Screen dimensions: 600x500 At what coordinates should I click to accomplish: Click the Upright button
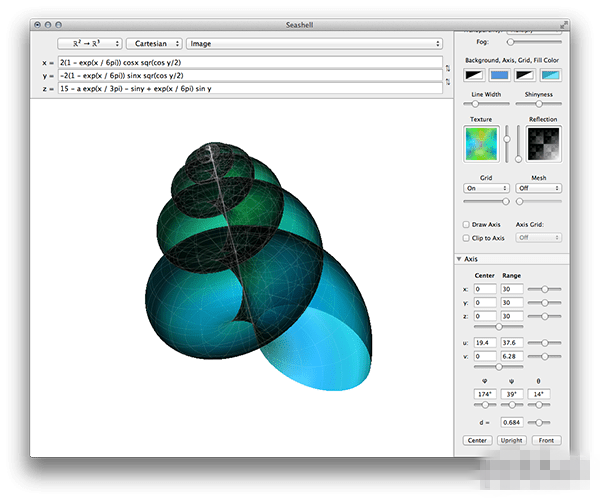click(x=512, y=440)
